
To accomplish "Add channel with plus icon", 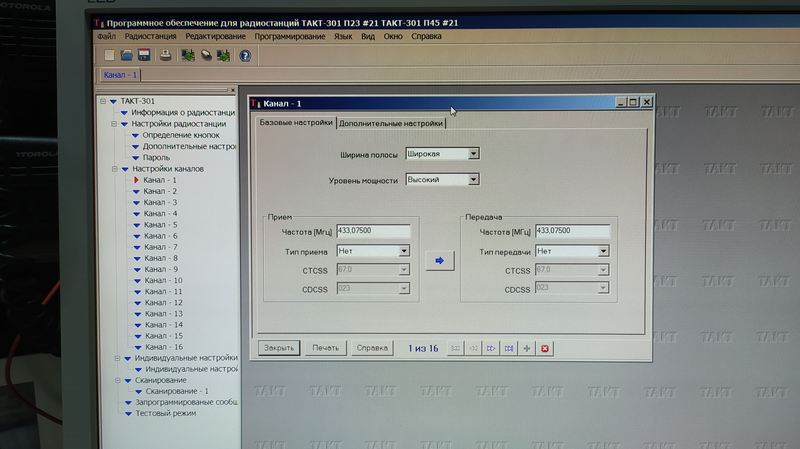I will point(527,348).
